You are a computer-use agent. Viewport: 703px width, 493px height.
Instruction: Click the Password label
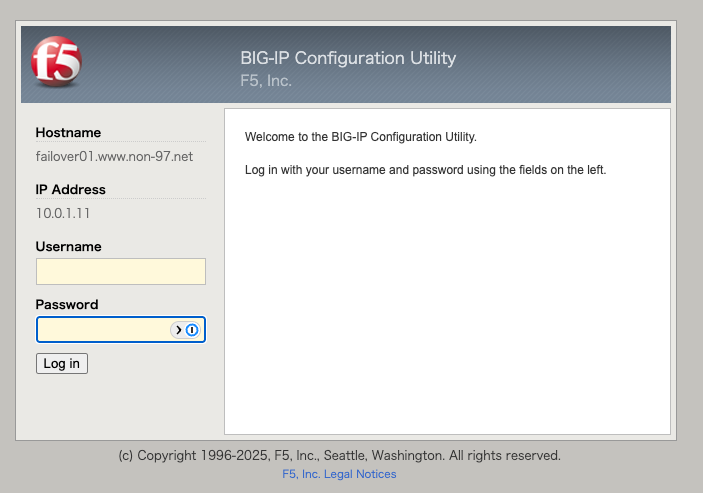point(67,305)
